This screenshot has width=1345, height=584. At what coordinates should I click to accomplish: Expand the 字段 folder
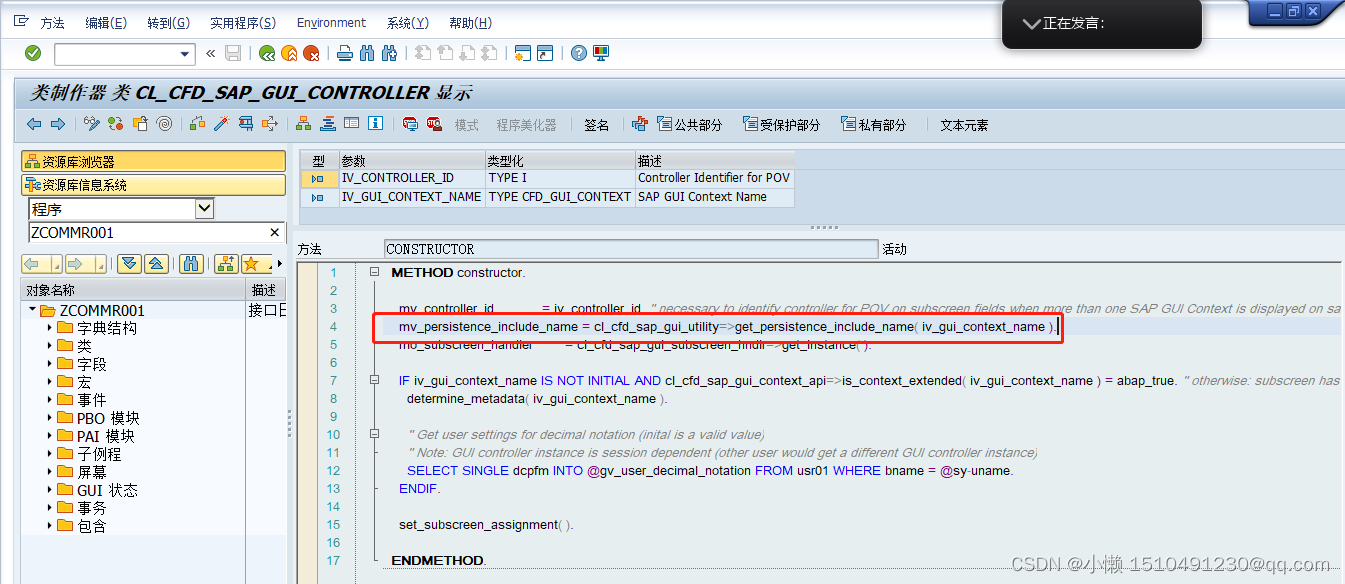pos(50,364)
